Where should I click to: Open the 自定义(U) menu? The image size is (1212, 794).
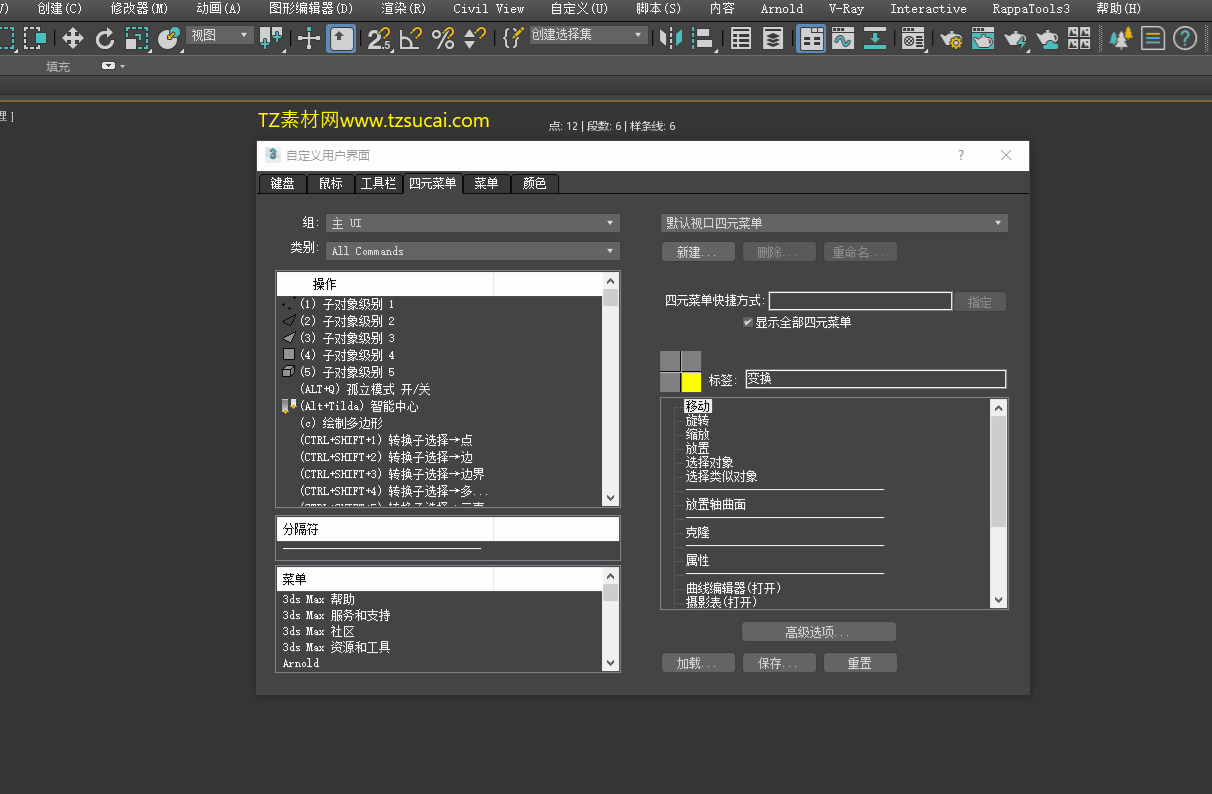[579, 9]
